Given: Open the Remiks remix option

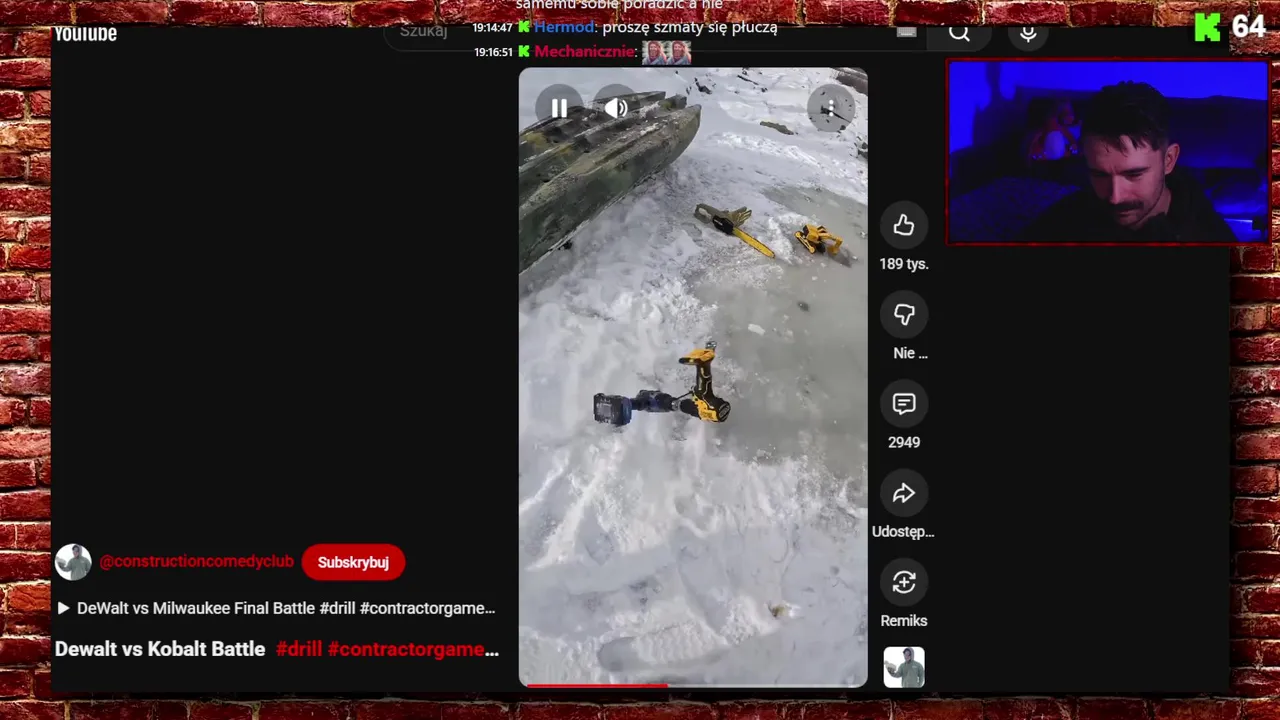Looking at the screenshot, I should tap(904, 582).
